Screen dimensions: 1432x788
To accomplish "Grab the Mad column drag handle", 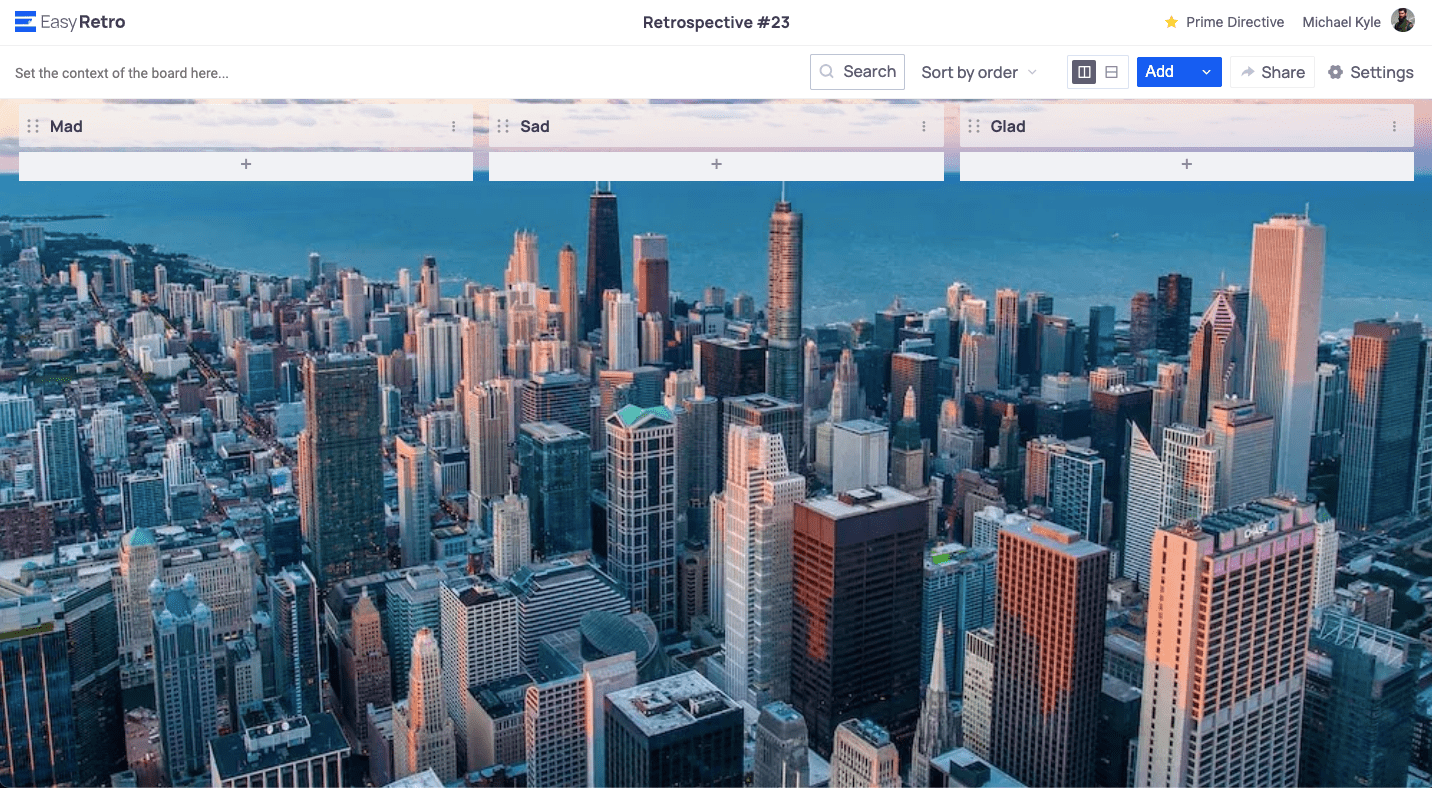I will (33, 127).
